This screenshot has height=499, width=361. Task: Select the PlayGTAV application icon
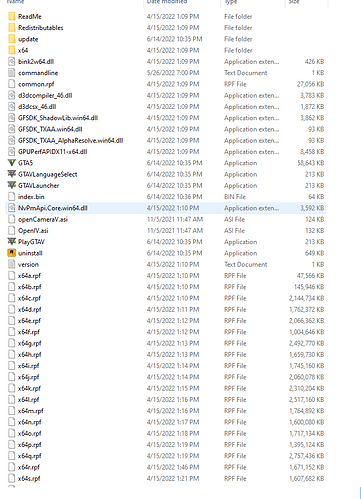(12, 242)
